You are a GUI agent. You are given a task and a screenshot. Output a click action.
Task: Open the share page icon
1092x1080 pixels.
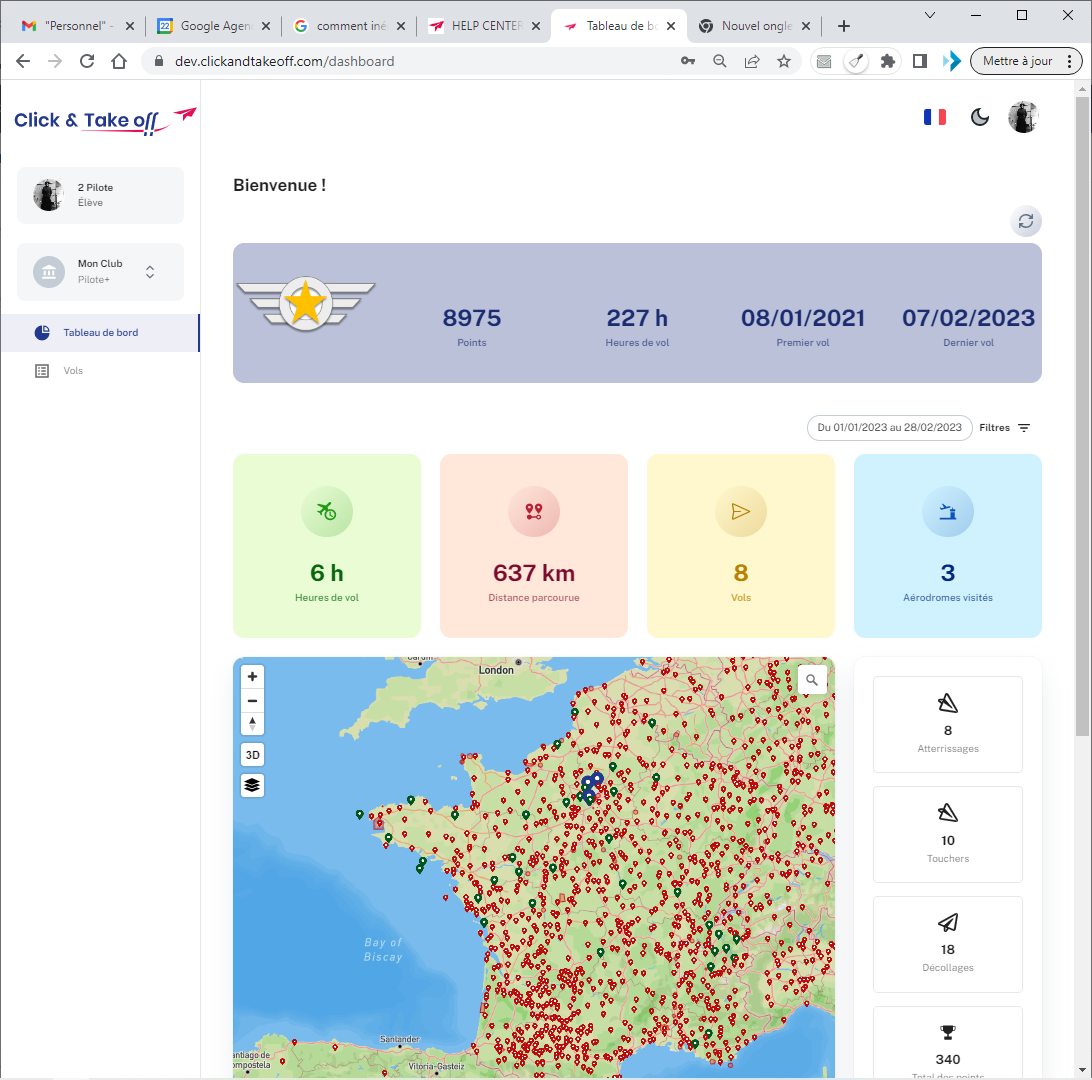click(x=752, y=61)
